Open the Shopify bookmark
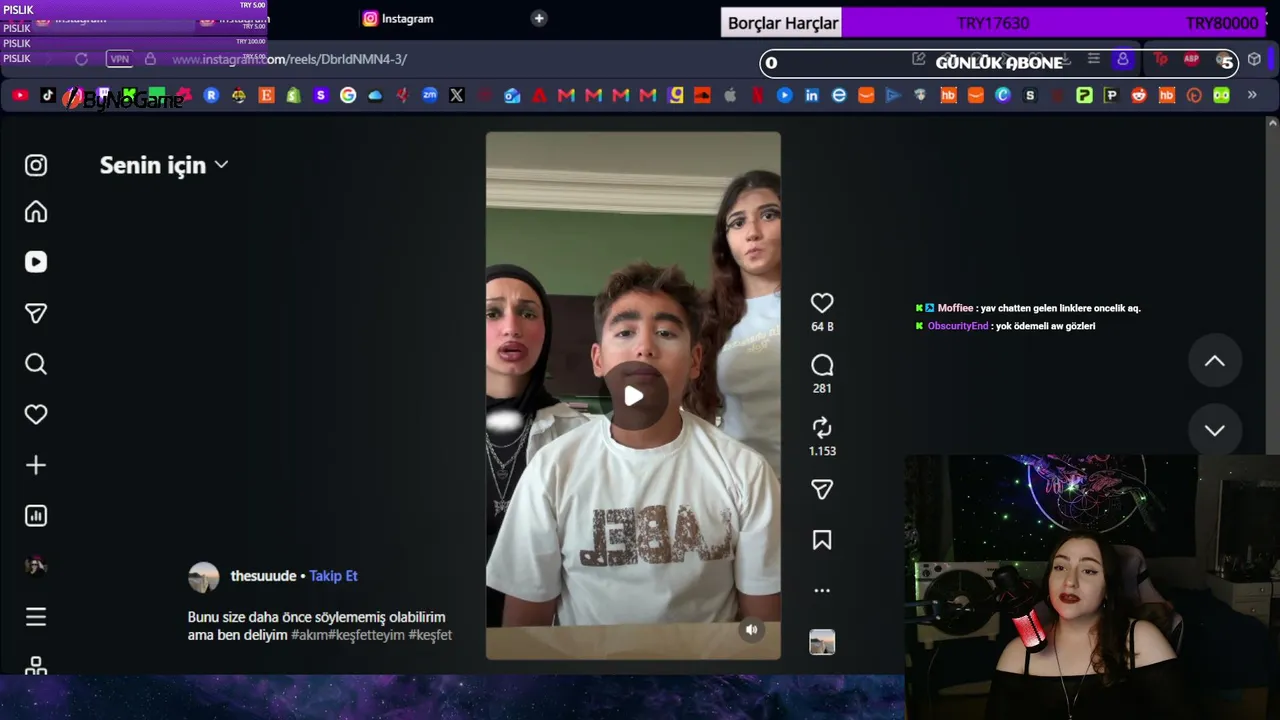This screenshot has height=720, width=1280. tap(293, 95)
